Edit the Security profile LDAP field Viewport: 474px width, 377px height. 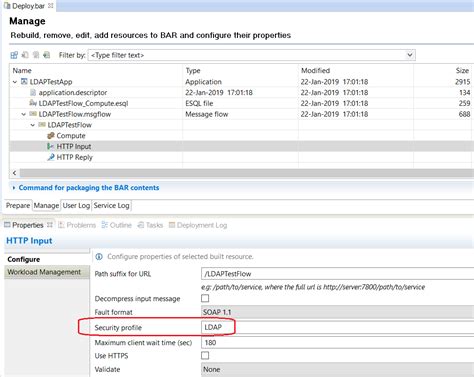pyautogui.click(x=337, y=327)
